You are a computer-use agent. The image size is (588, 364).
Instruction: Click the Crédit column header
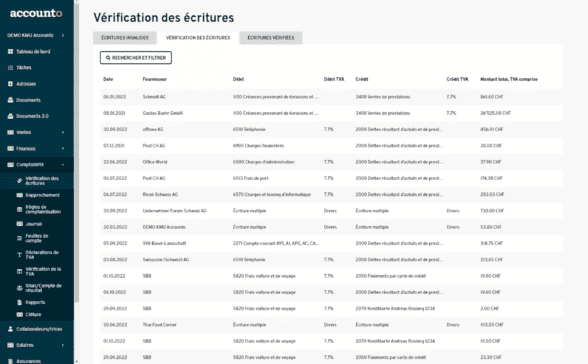pos(362,79)
